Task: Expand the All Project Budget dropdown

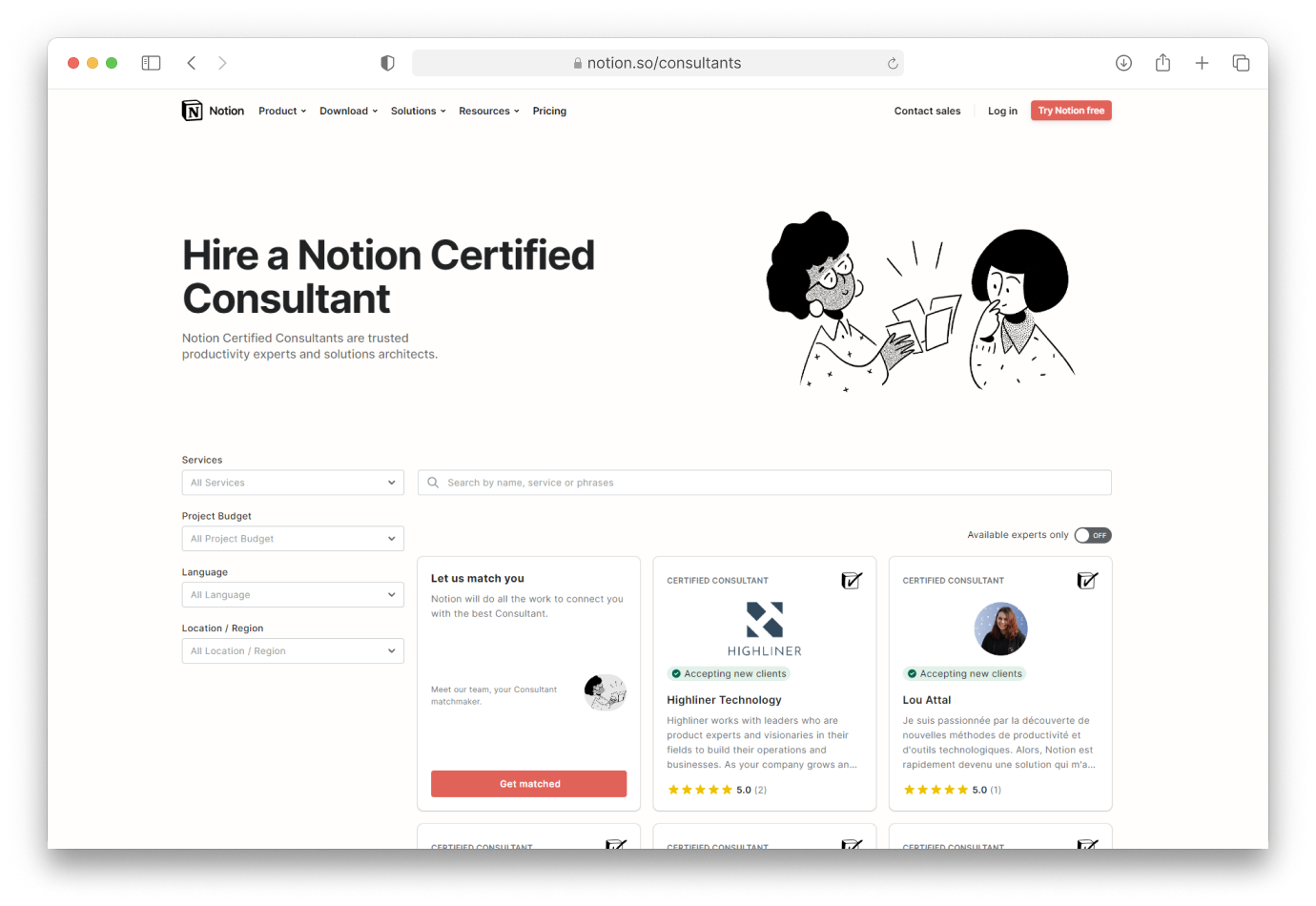Action: pos(293,538)
